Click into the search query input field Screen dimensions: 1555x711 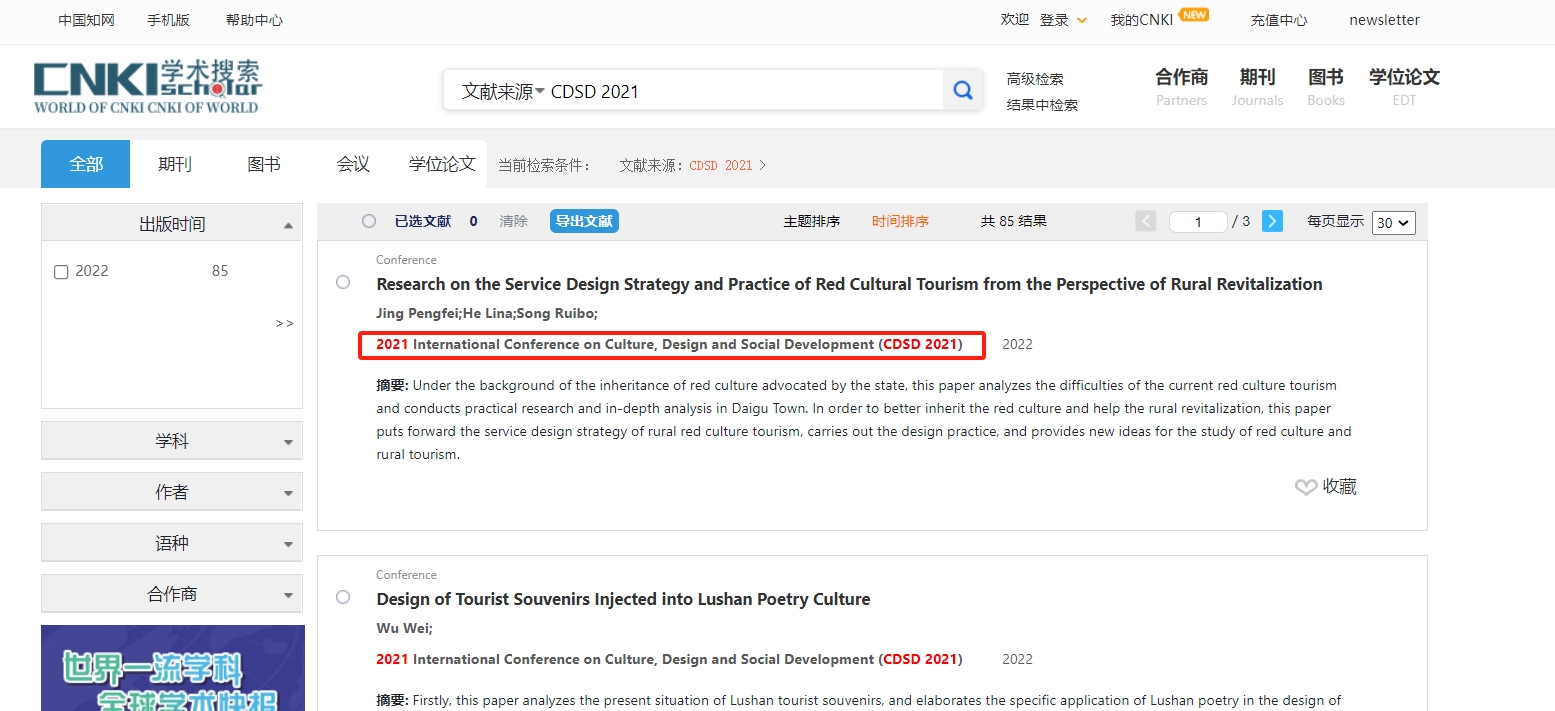[745, 91]
